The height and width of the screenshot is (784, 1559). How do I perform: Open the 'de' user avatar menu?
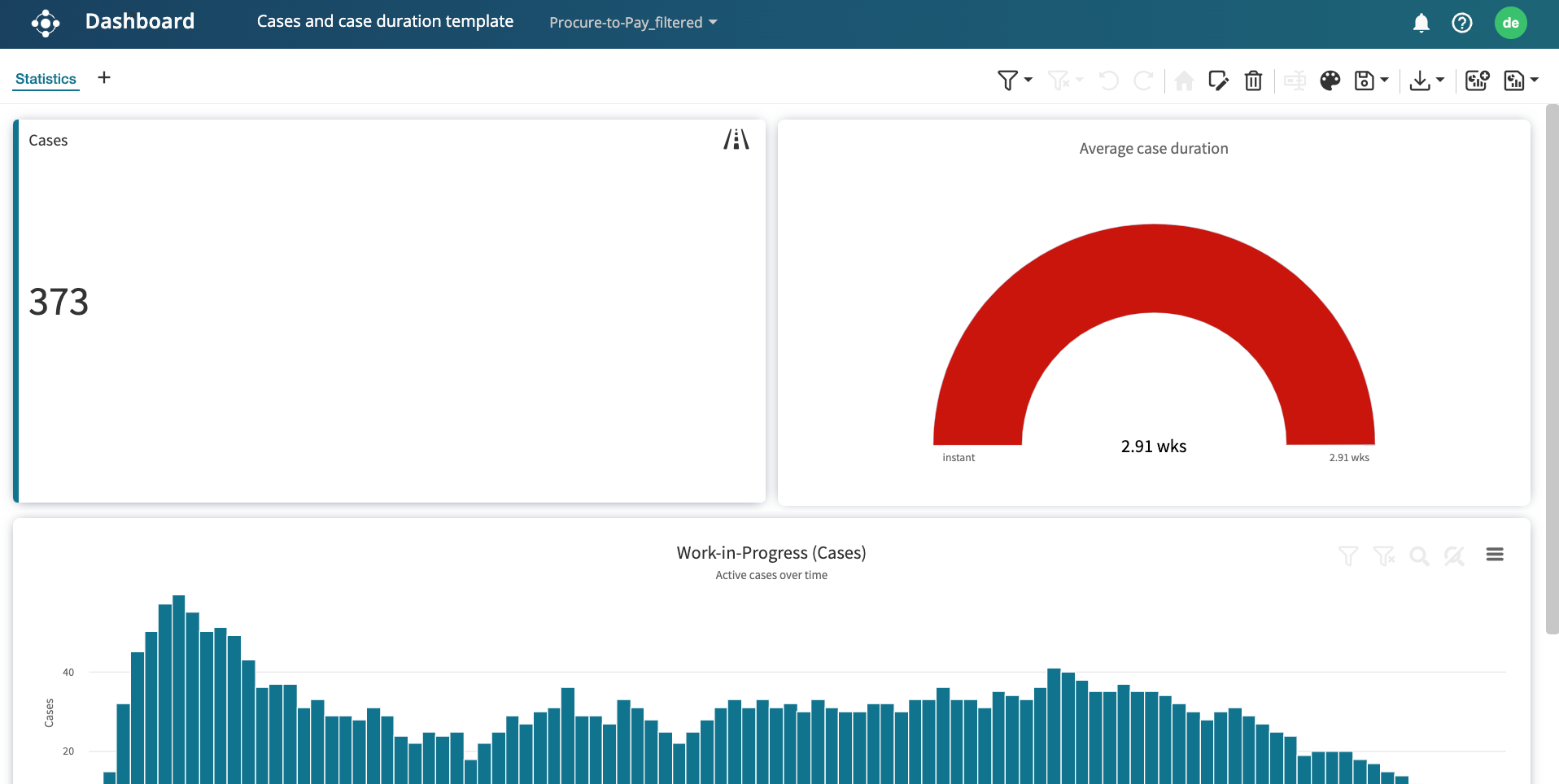pyautogui.click(x=1511, y=23)
